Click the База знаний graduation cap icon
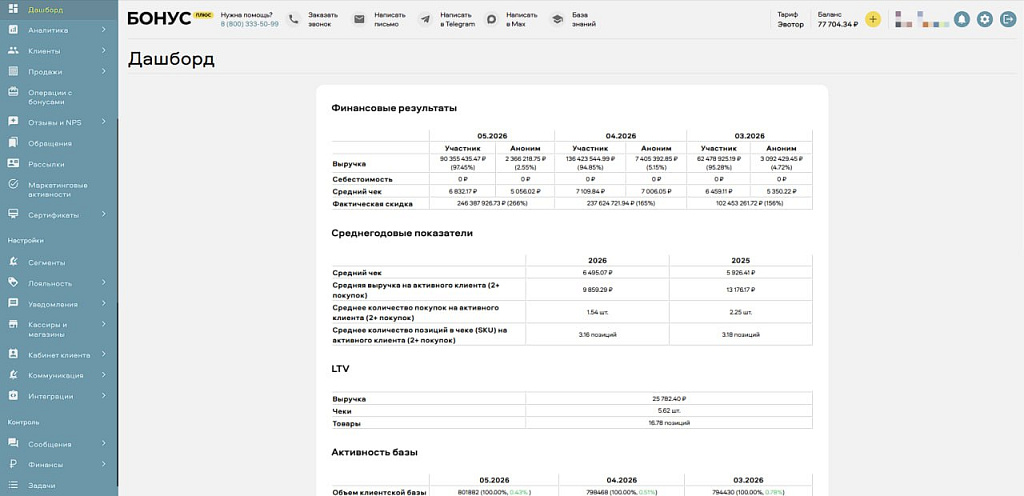 point(557,20)
